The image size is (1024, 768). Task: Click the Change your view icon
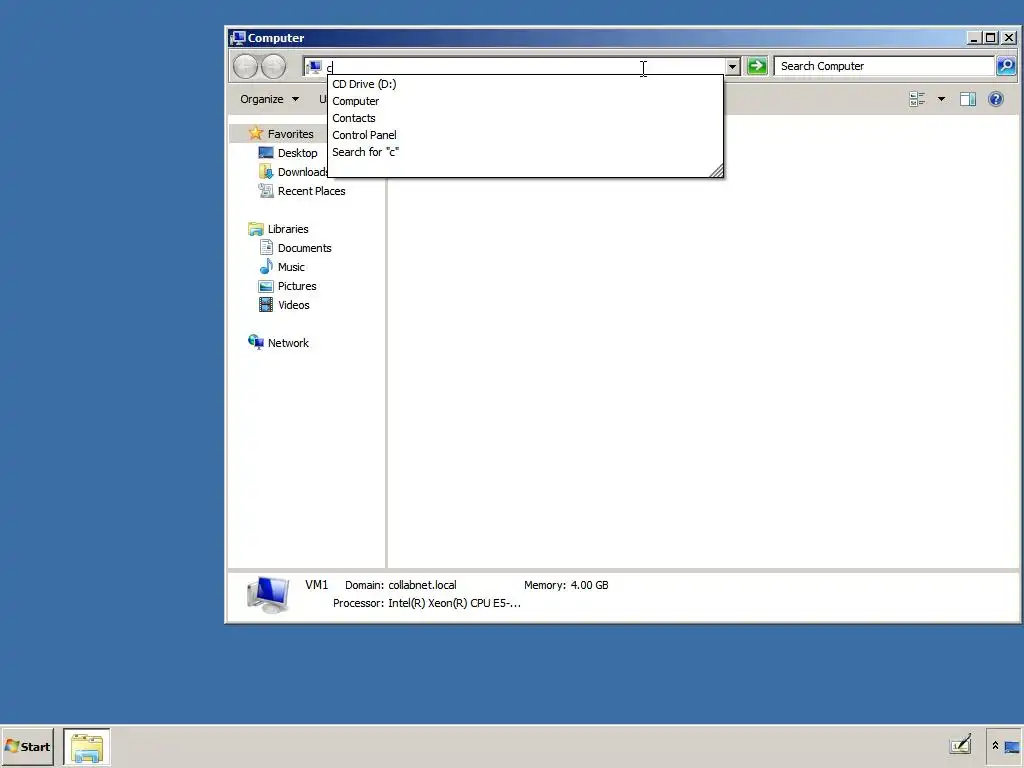click(x=917, y=99)
